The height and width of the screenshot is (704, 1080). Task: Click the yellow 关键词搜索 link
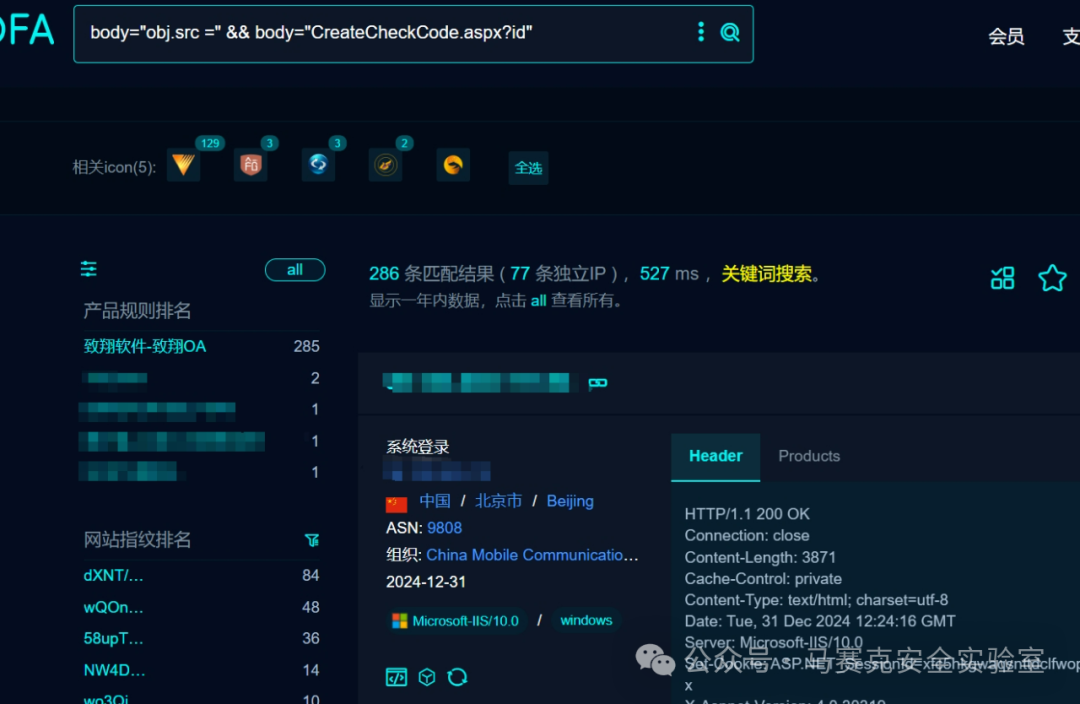tap(767, 273)
